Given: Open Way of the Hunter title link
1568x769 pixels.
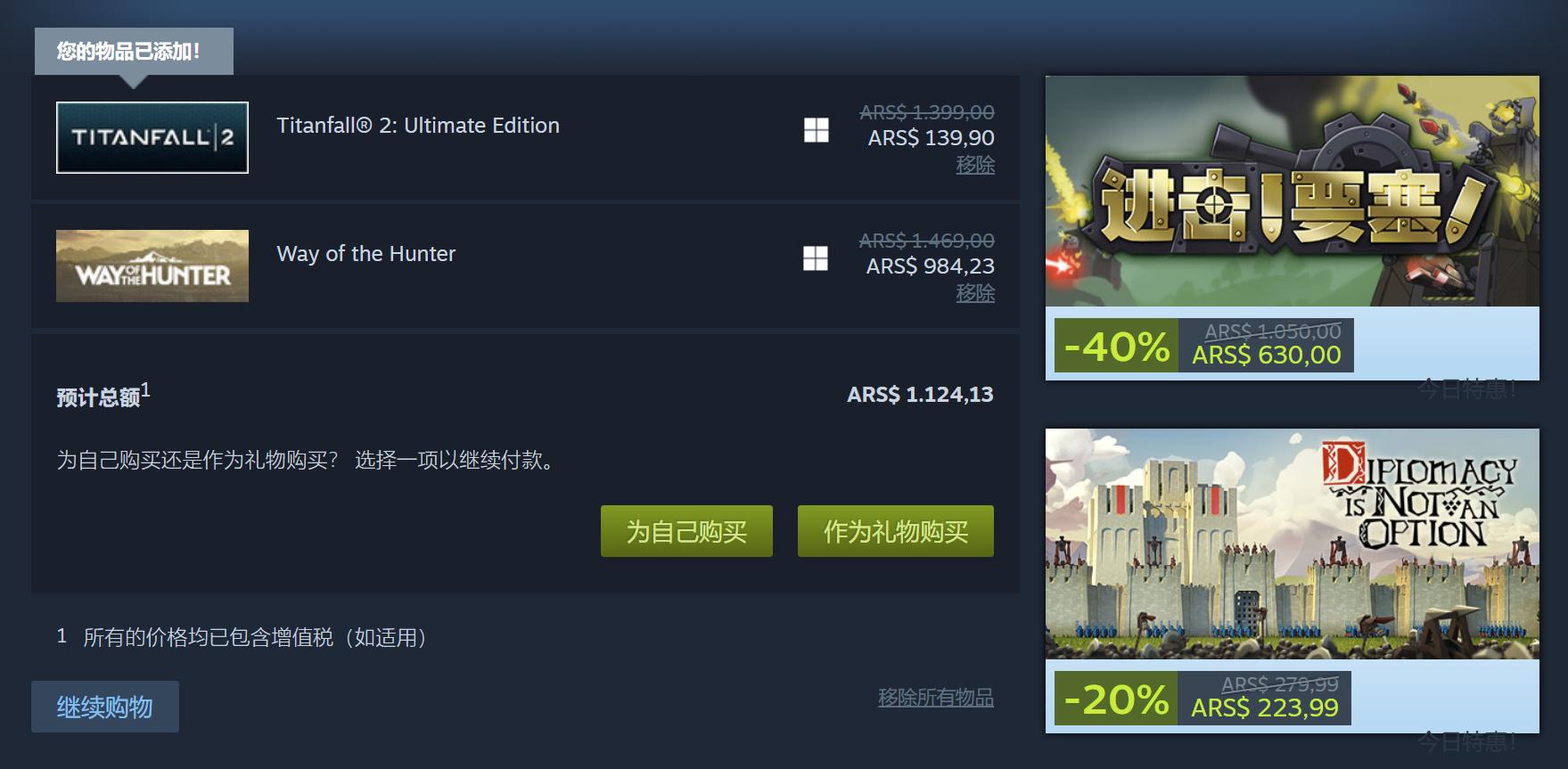Looking at the screenshot, I should (x=366, y=254).
